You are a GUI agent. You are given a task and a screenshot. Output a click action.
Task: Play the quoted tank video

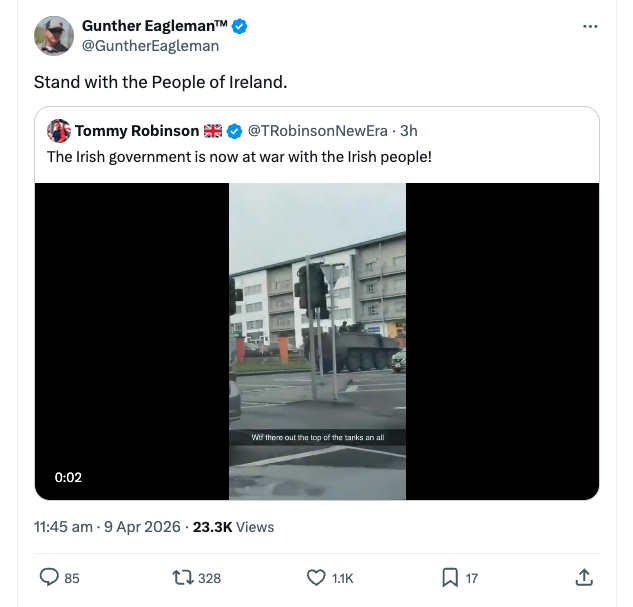[317, 341]
